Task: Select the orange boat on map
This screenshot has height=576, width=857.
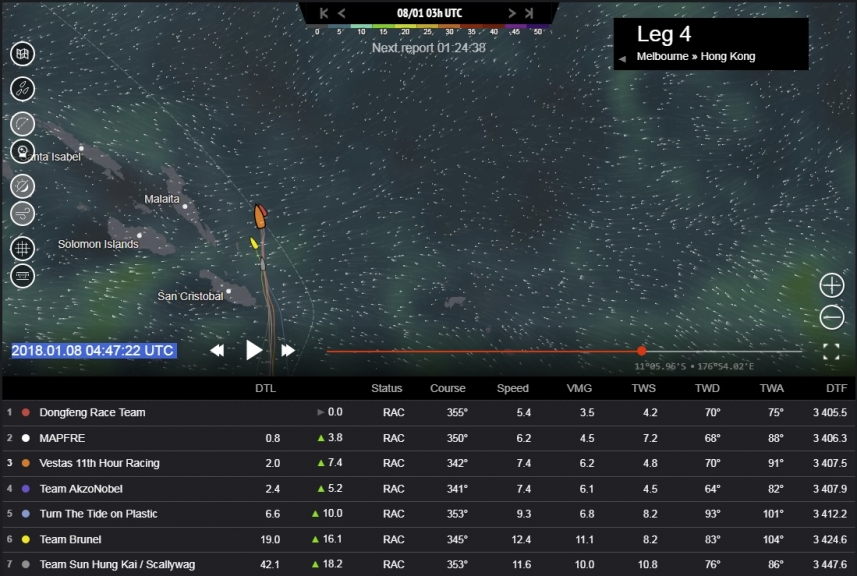Action: (260, 216)
